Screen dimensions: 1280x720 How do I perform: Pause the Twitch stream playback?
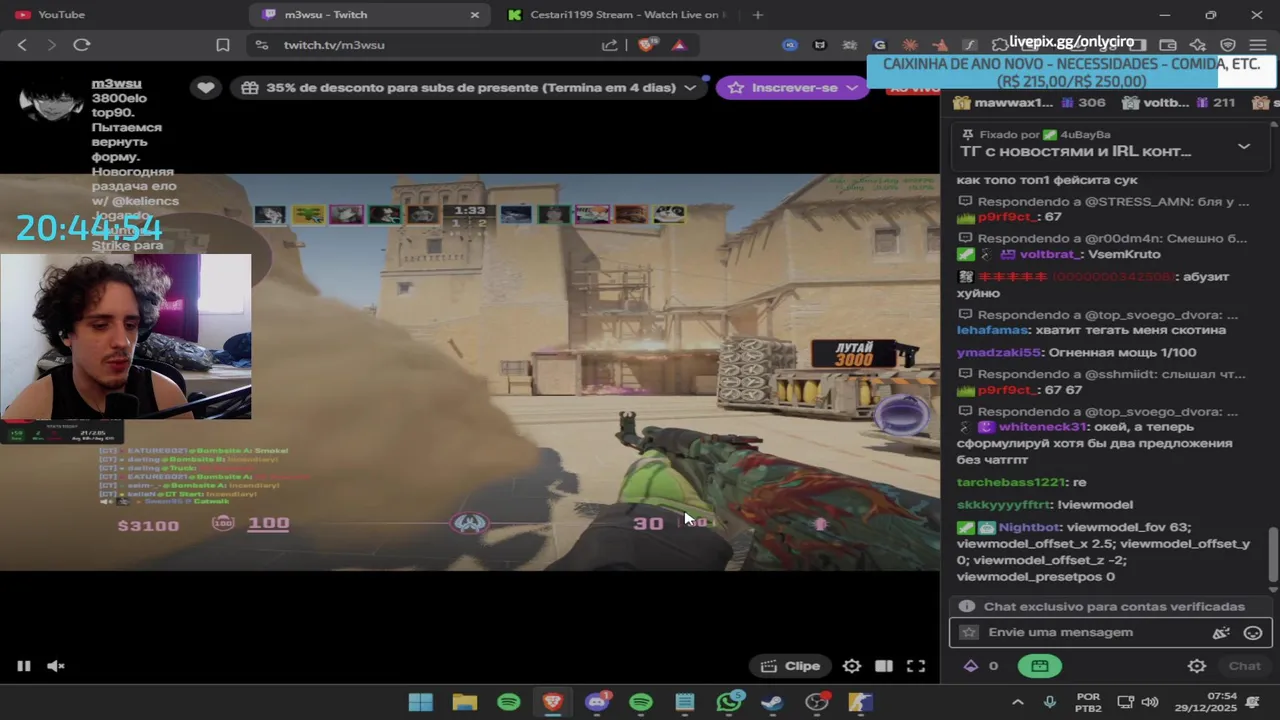point(23,666)
